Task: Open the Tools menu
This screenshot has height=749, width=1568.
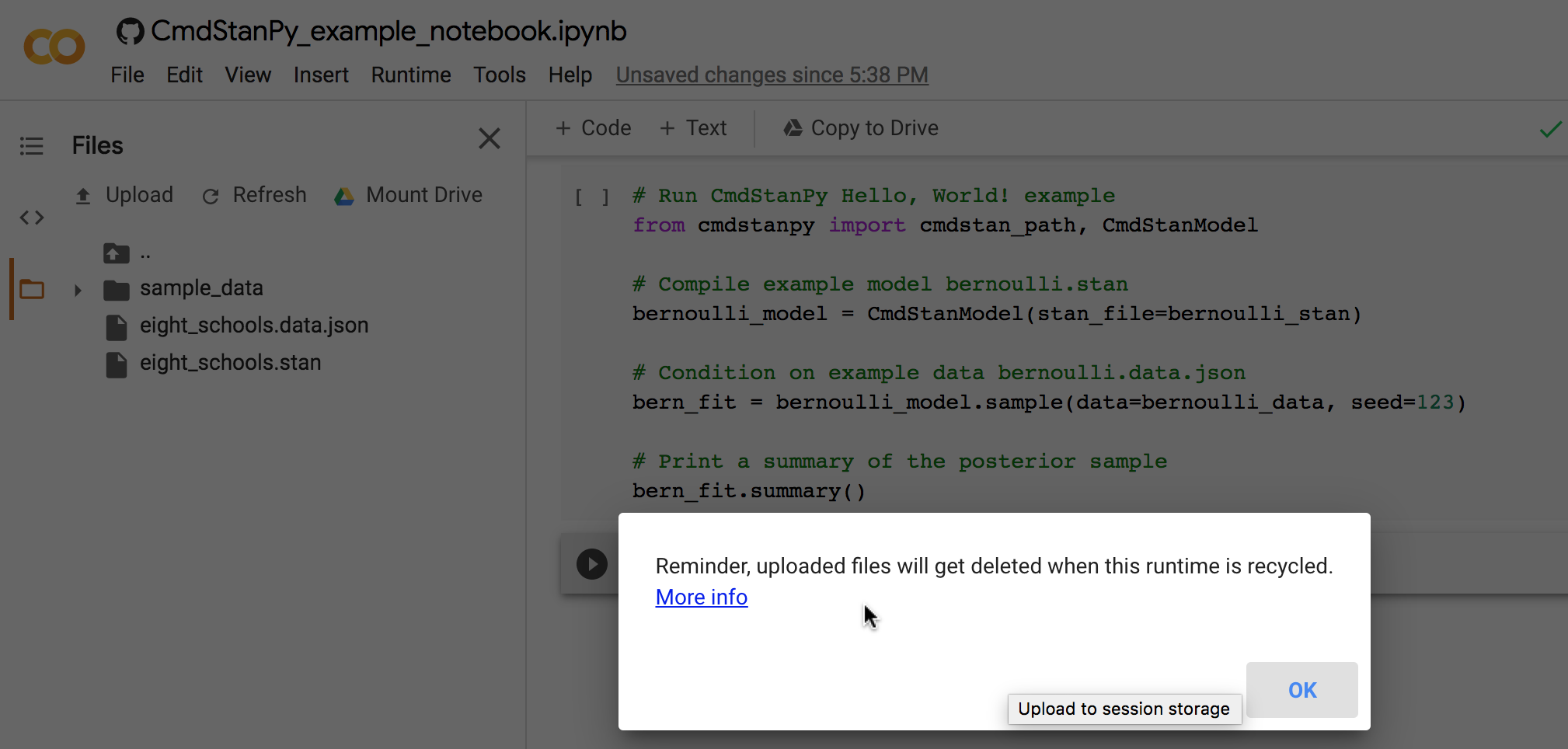Action: point(499,75)
